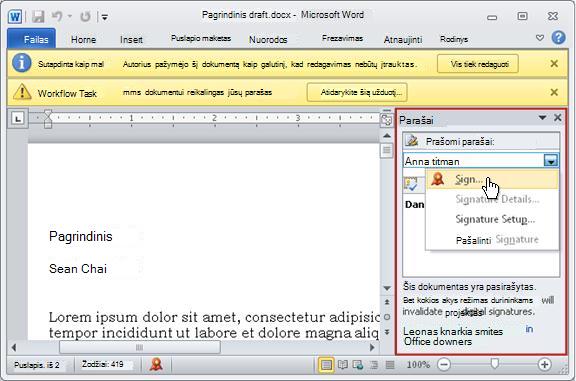Zoom out with the minus button
Viewport: 576px width, 381px height.
coord(444,365)
